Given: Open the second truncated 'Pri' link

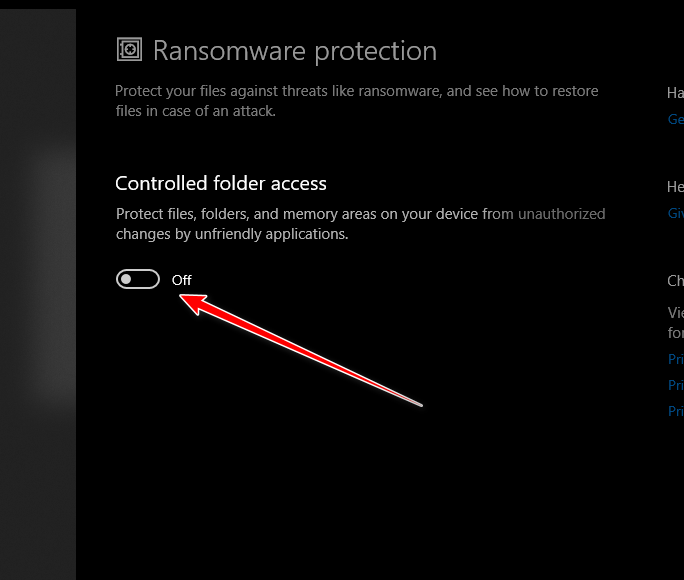Looking at the screenshot, I should [675, 385].
